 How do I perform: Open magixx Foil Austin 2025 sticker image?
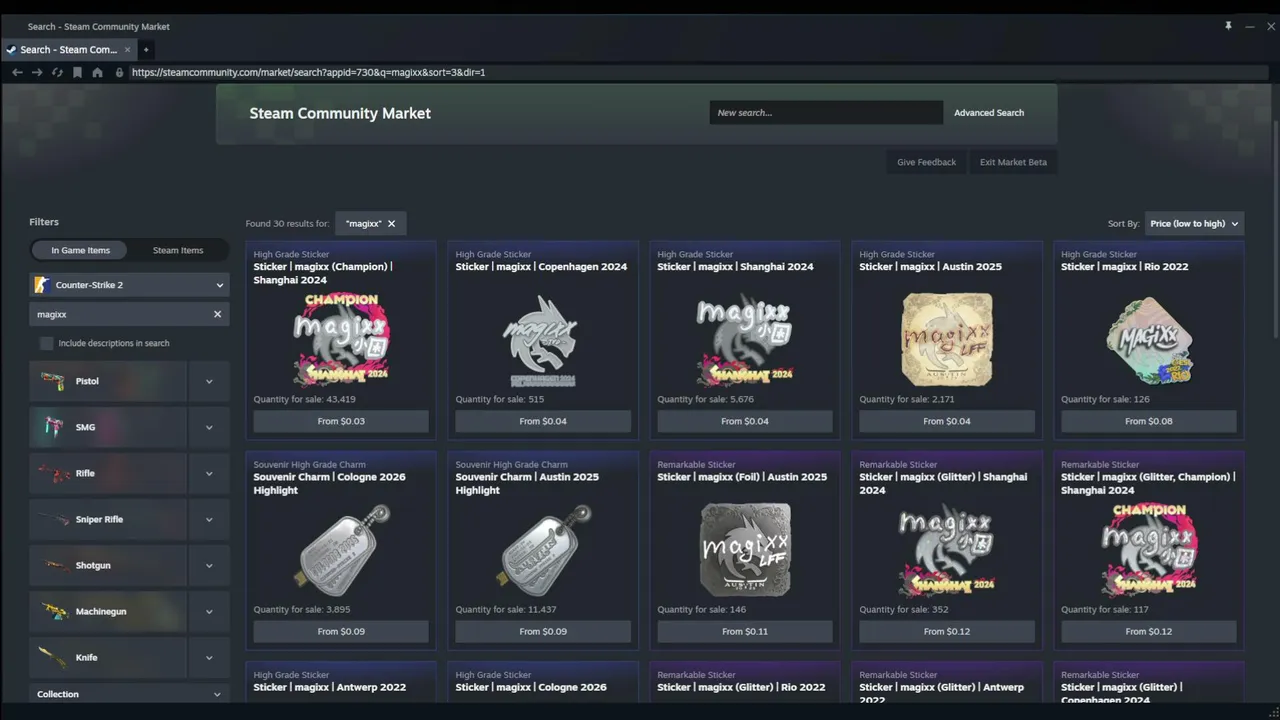745,550
